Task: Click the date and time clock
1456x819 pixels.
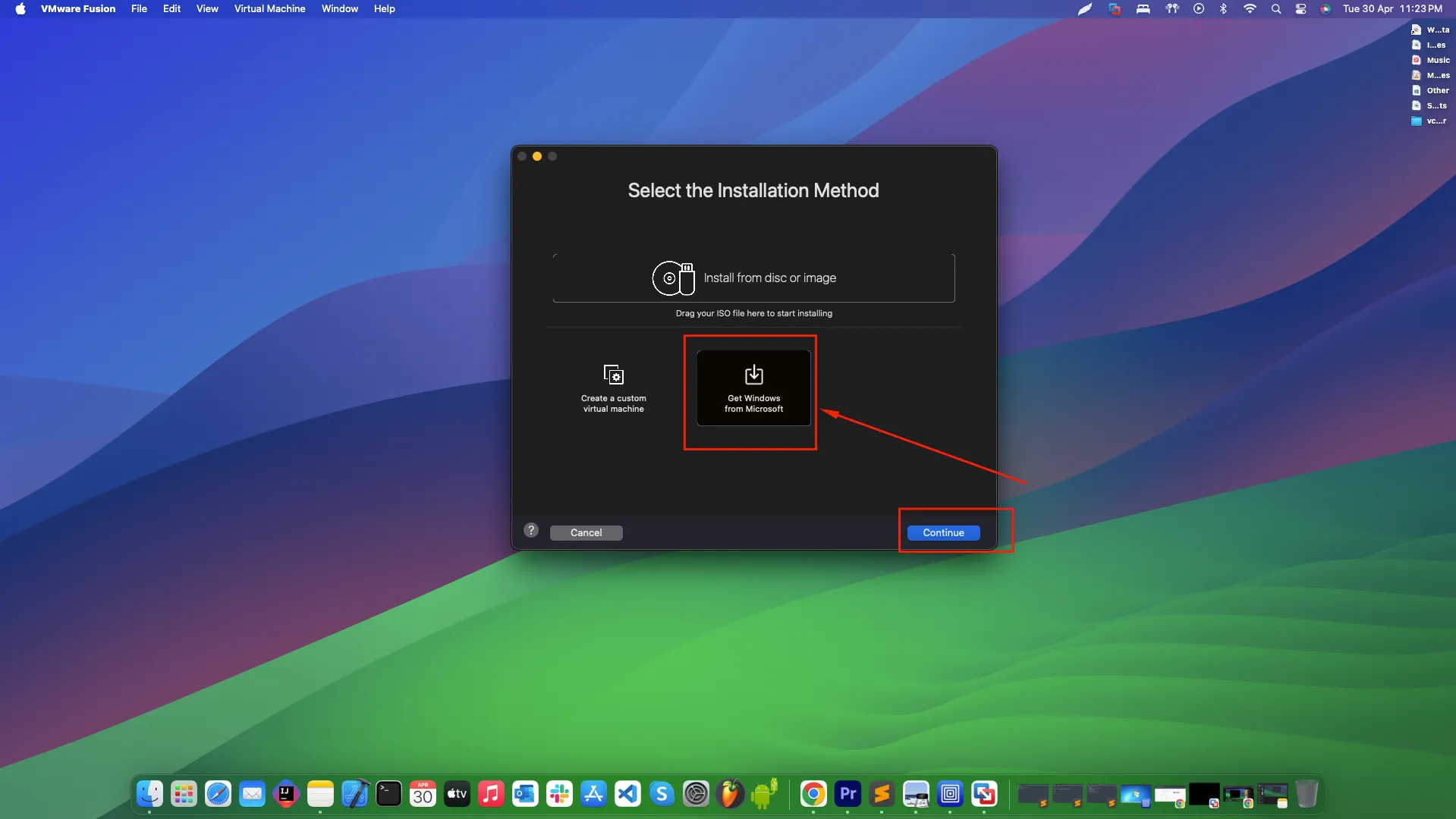Action: (x=1392, y=9)
